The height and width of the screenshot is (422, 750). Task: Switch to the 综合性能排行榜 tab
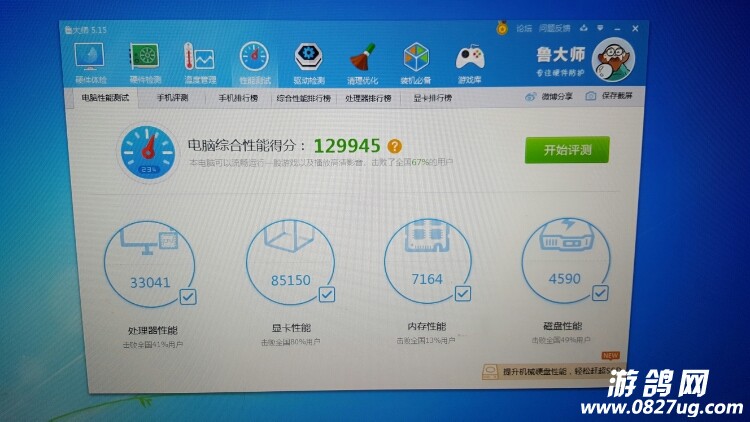click(x=304, y=99)
